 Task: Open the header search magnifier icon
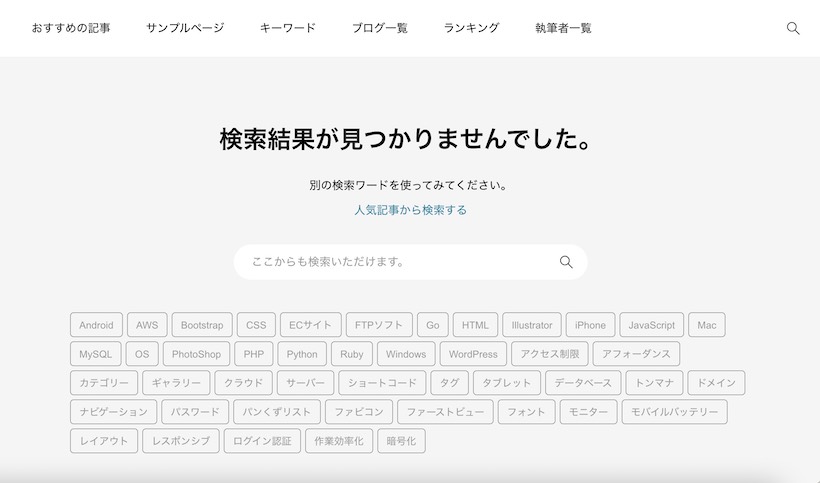point(793,28)
